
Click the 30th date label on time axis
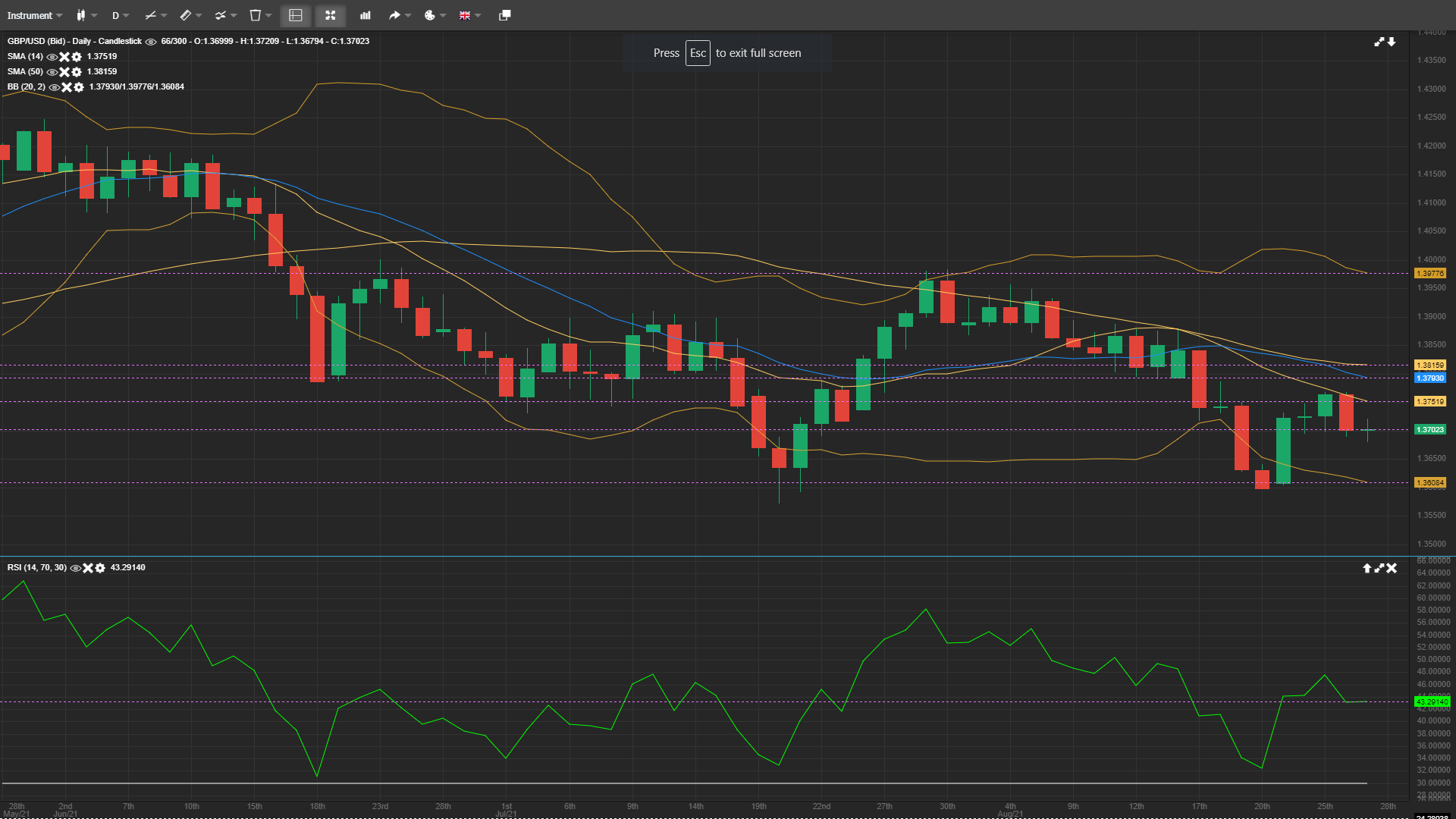(x=947, y=806)
